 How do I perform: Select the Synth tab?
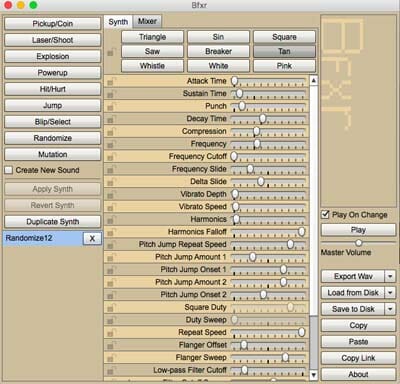click(118, 22)
